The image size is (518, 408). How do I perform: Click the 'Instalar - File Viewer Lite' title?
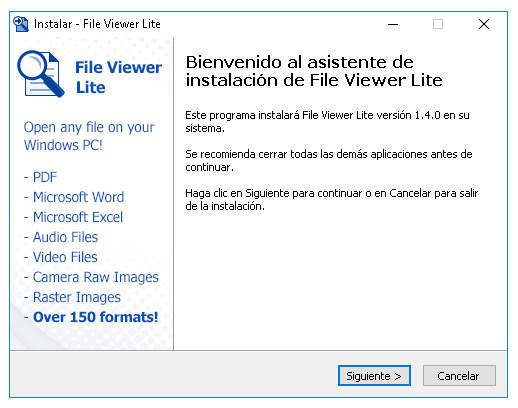pos(97,24)
